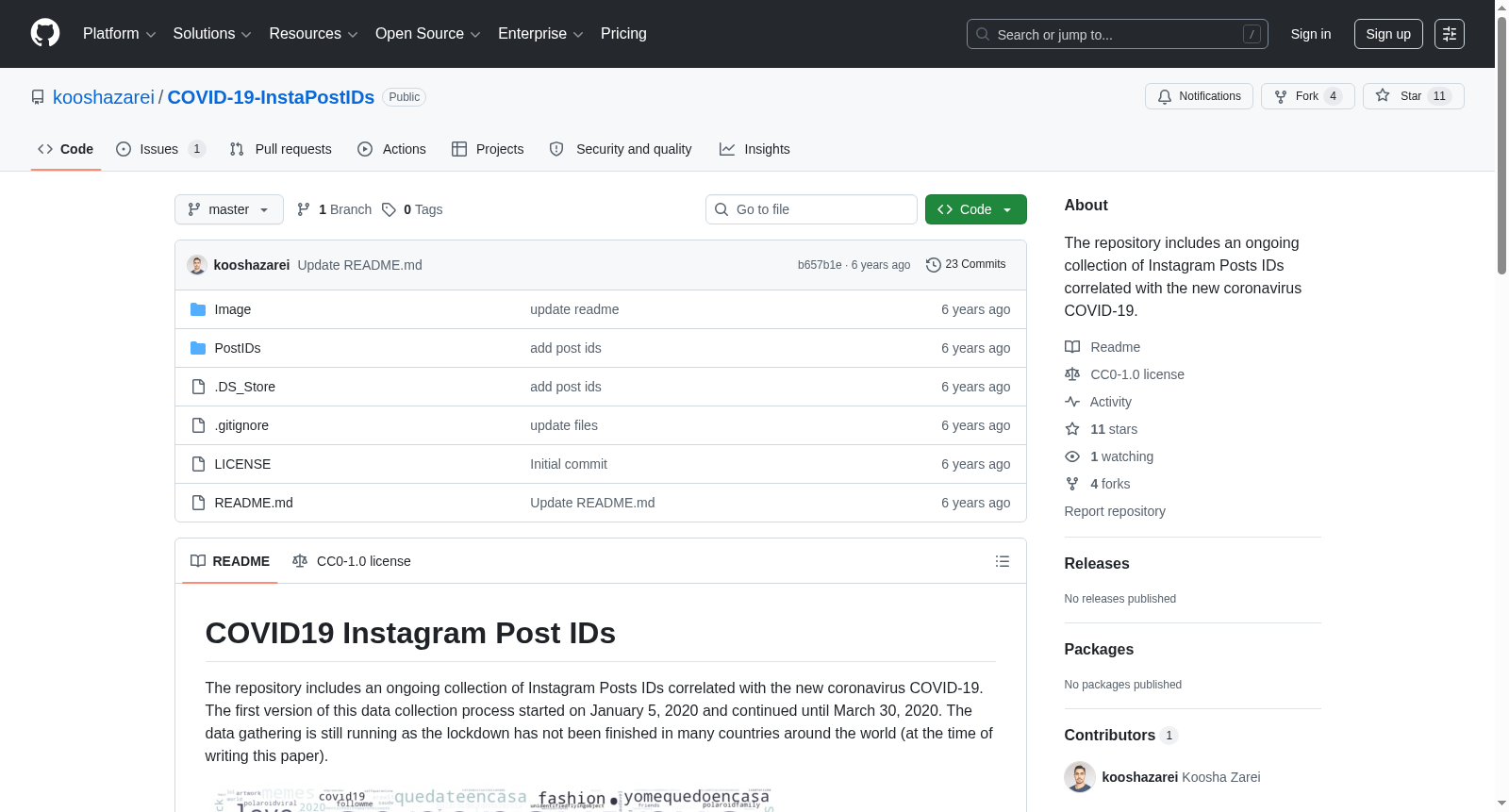Click Report repository
Image resolution: width=1509 pixels, height=812 pixels.
(1115, 511)
